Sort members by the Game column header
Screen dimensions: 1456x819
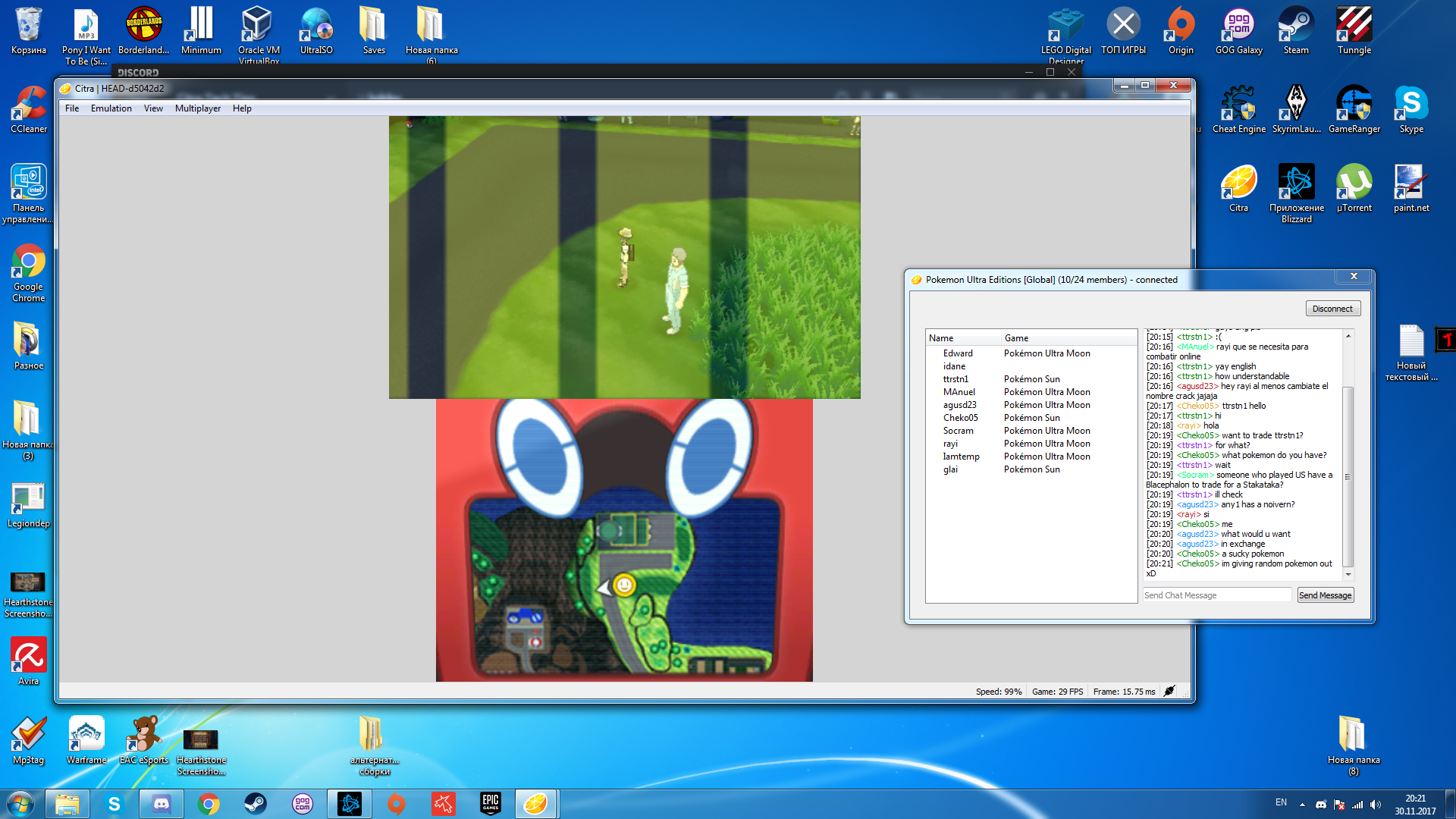1068,338
